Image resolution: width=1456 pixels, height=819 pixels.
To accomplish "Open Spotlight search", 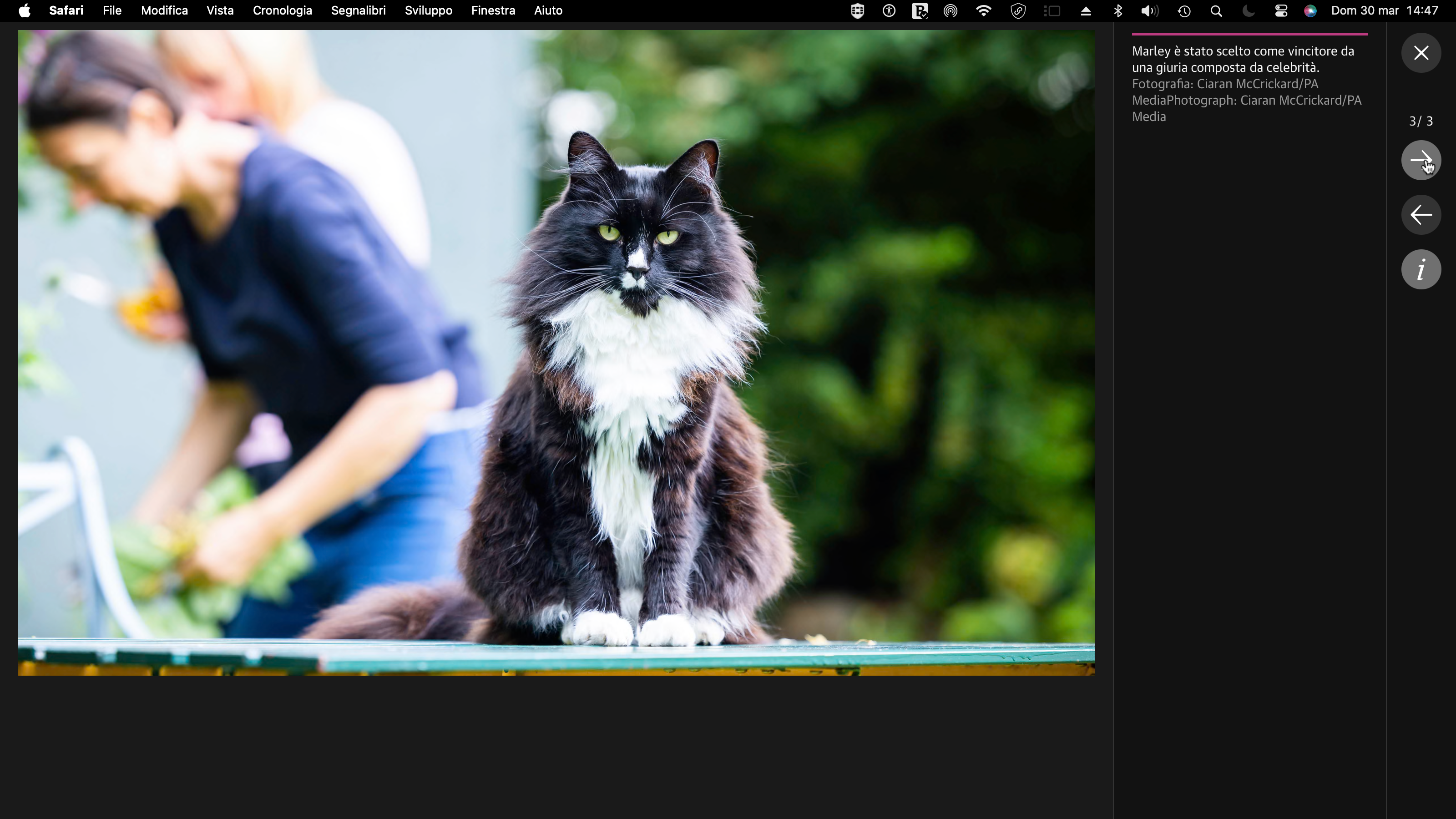I will (1216, 11).
